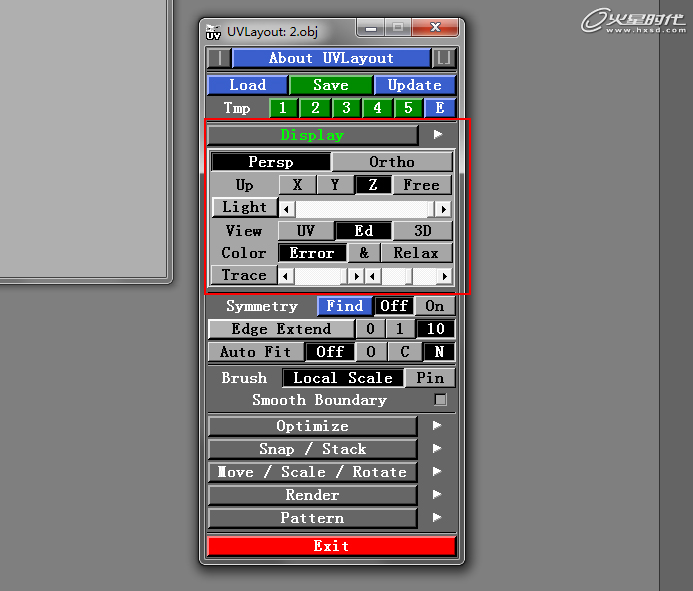693x591 pixels.
Task: Turn Symmetry On
Action: [x=435, y=306]
